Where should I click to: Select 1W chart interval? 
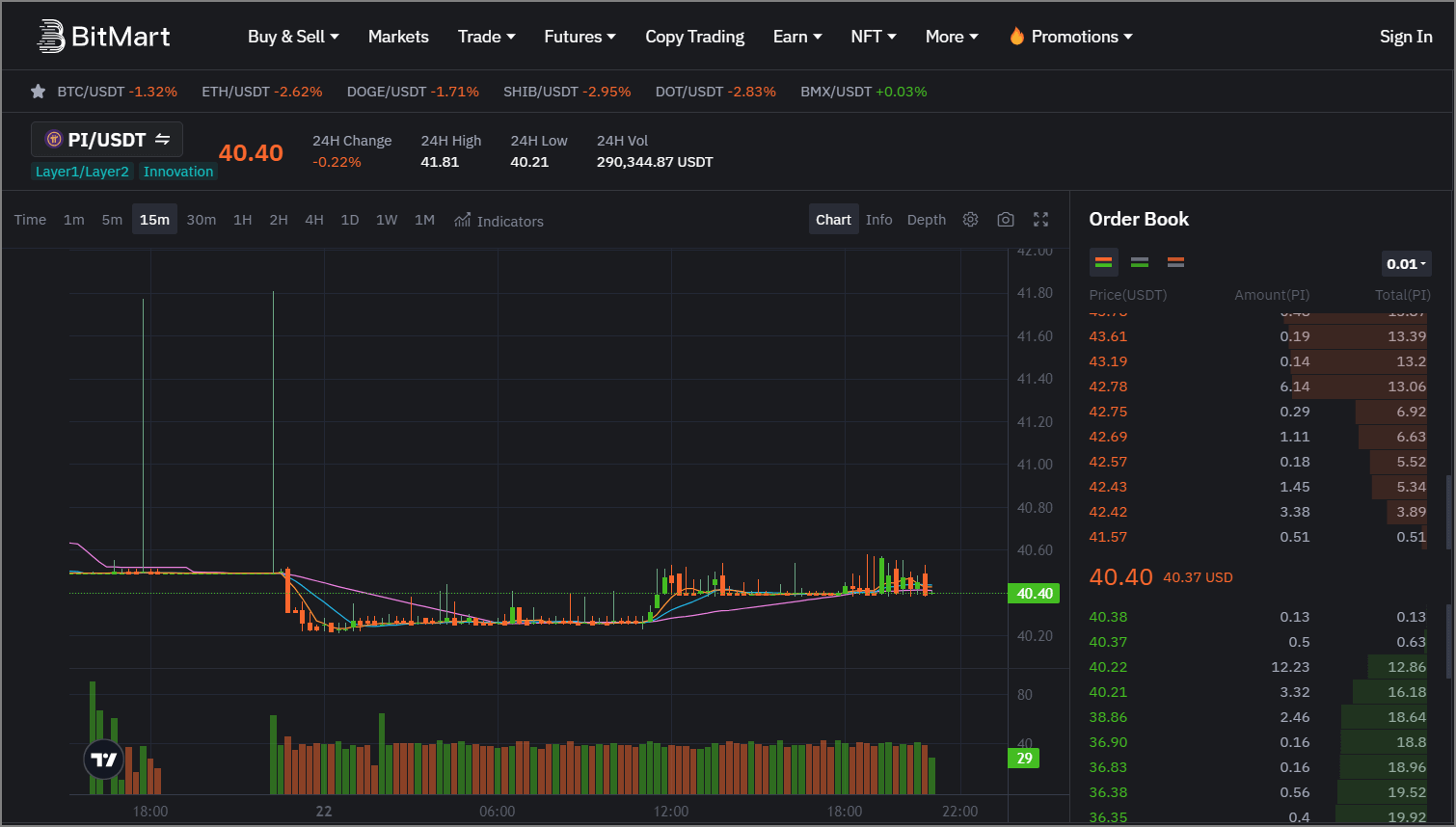tap(387, 220)
